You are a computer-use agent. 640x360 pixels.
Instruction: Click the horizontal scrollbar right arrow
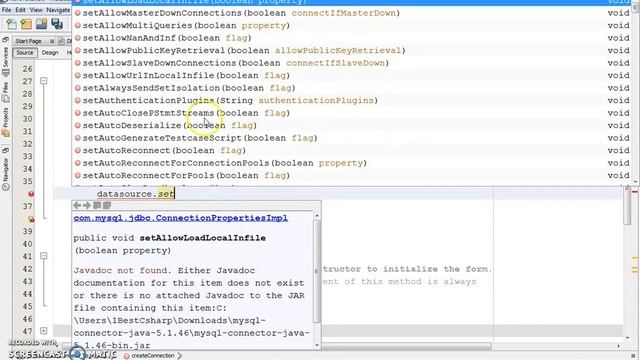click(x=619, y=346)
